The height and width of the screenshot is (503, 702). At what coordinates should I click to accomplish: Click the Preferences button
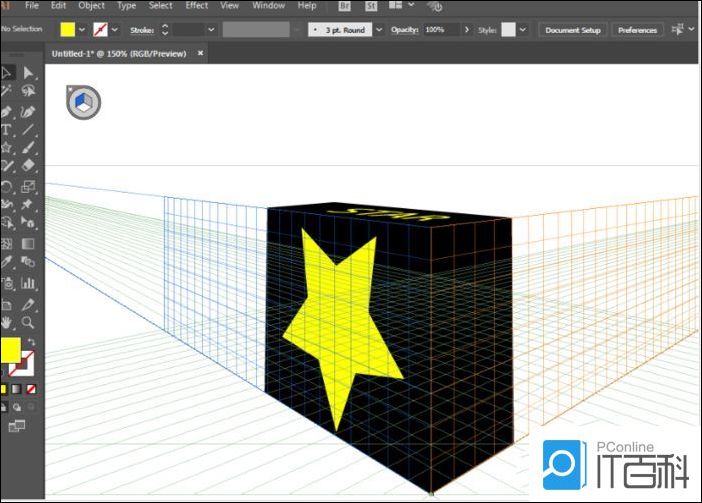tap(637, 30)
